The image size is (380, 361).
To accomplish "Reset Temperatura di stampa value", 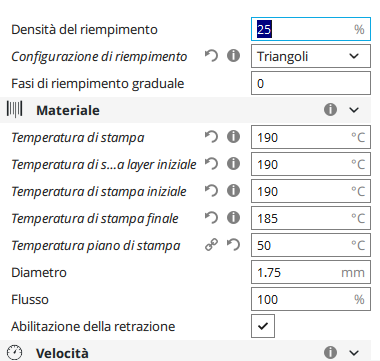I will pyautogui.click(x=211, y=137).
